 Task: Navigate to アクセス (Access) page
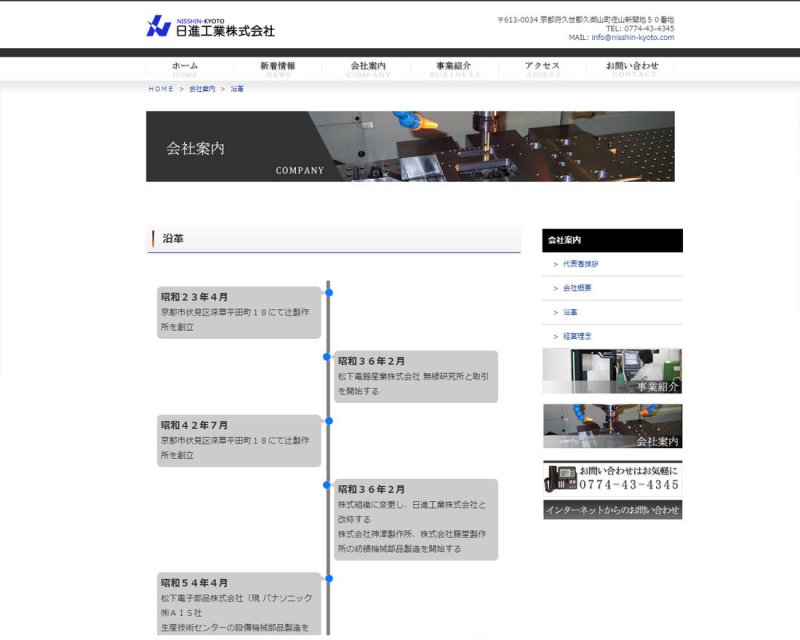(x=543, y=68)
